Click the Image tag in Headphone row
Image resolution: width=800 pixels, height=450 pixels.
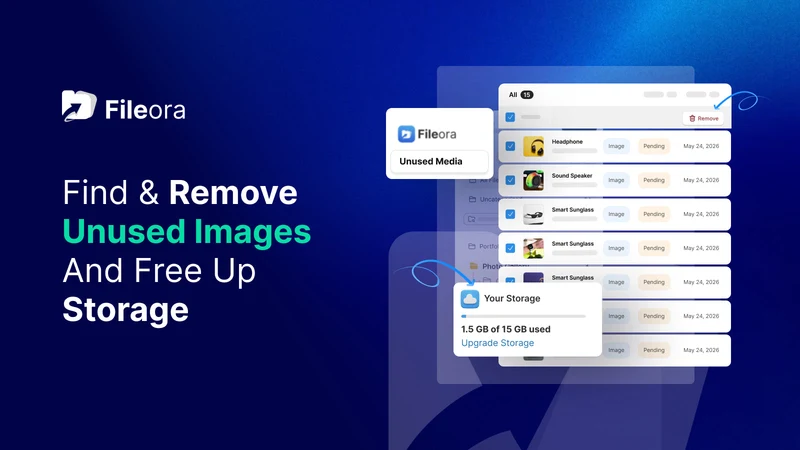point(616,146)
